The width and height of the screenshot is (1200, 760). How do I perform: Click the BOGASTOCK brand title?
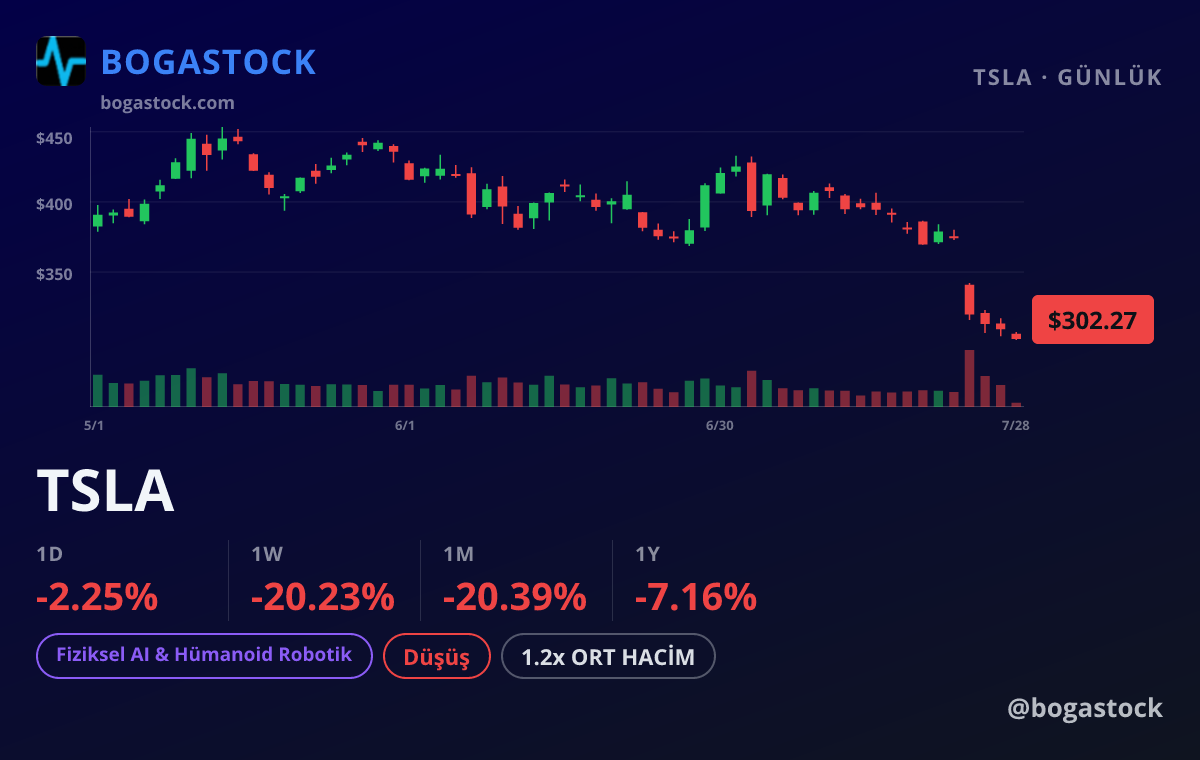click(209, 62)
